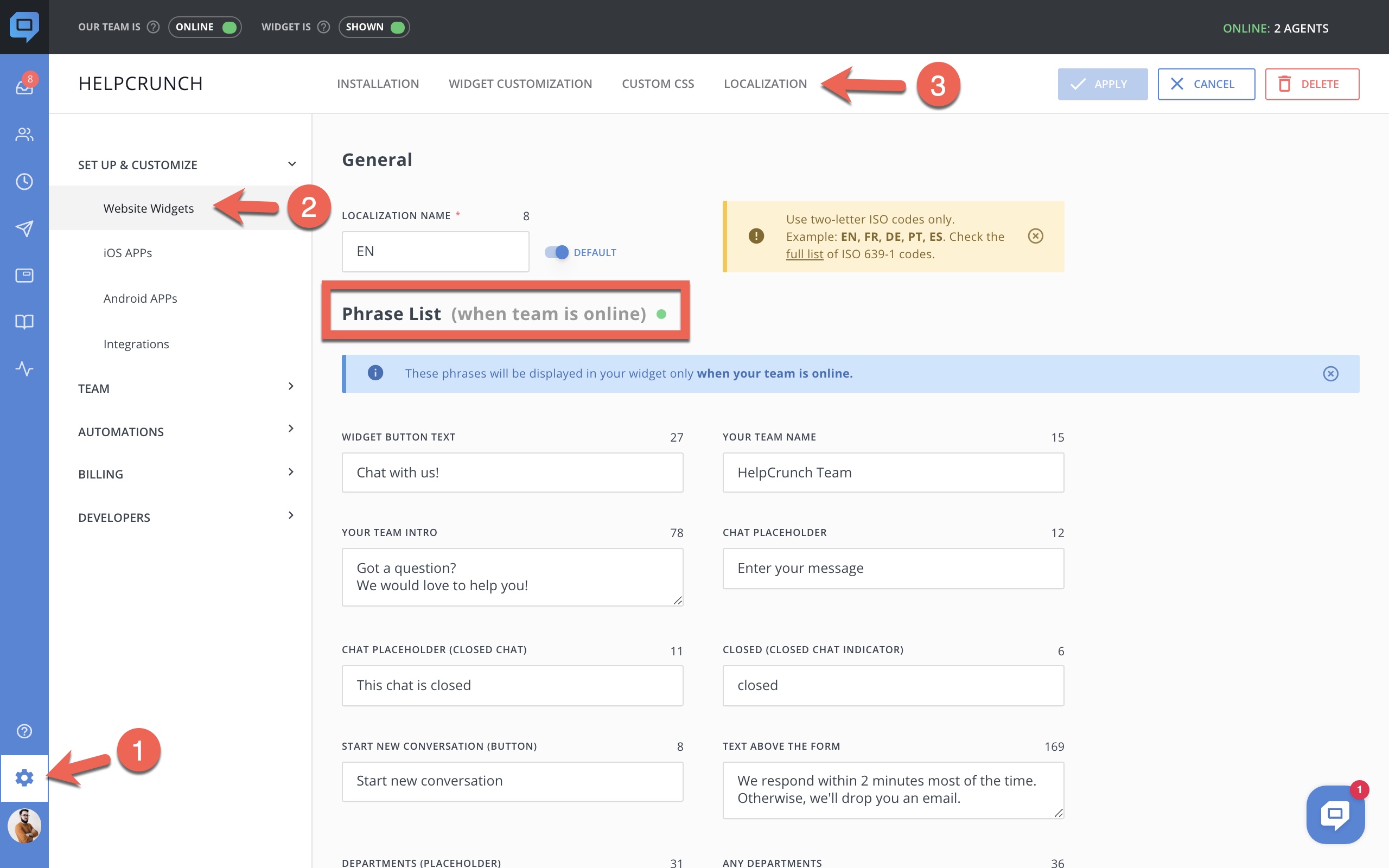Open the help question mark sidebar icon
The height and width of the screenshot is (868, 1389).
click(24, 731)
